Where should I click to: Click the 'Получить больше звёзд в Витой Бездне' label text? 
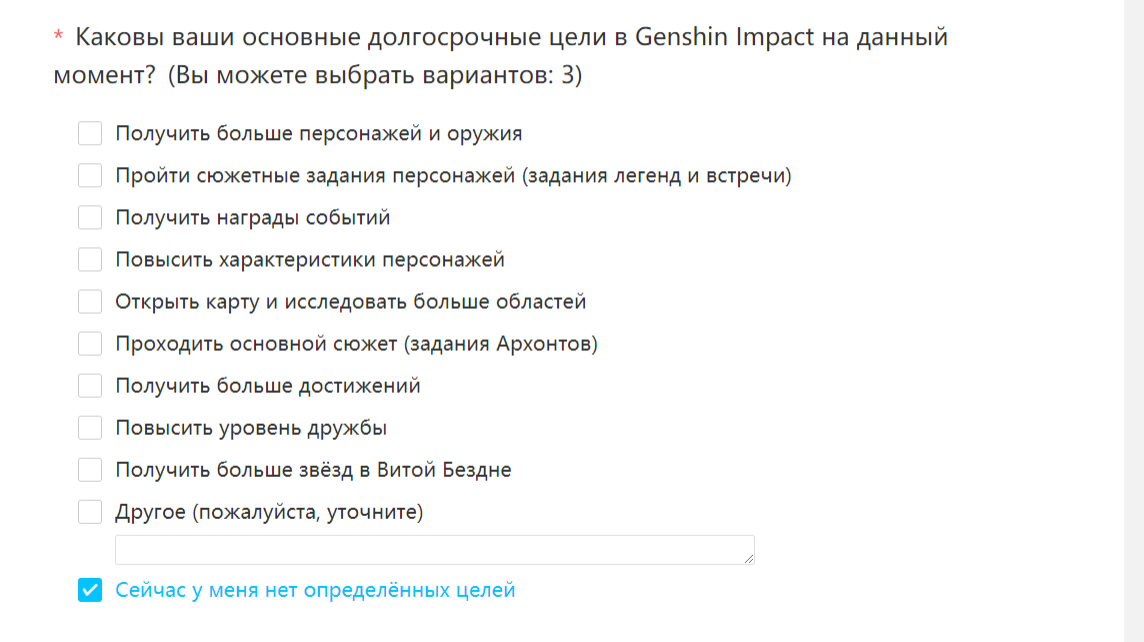coord(313,470)
